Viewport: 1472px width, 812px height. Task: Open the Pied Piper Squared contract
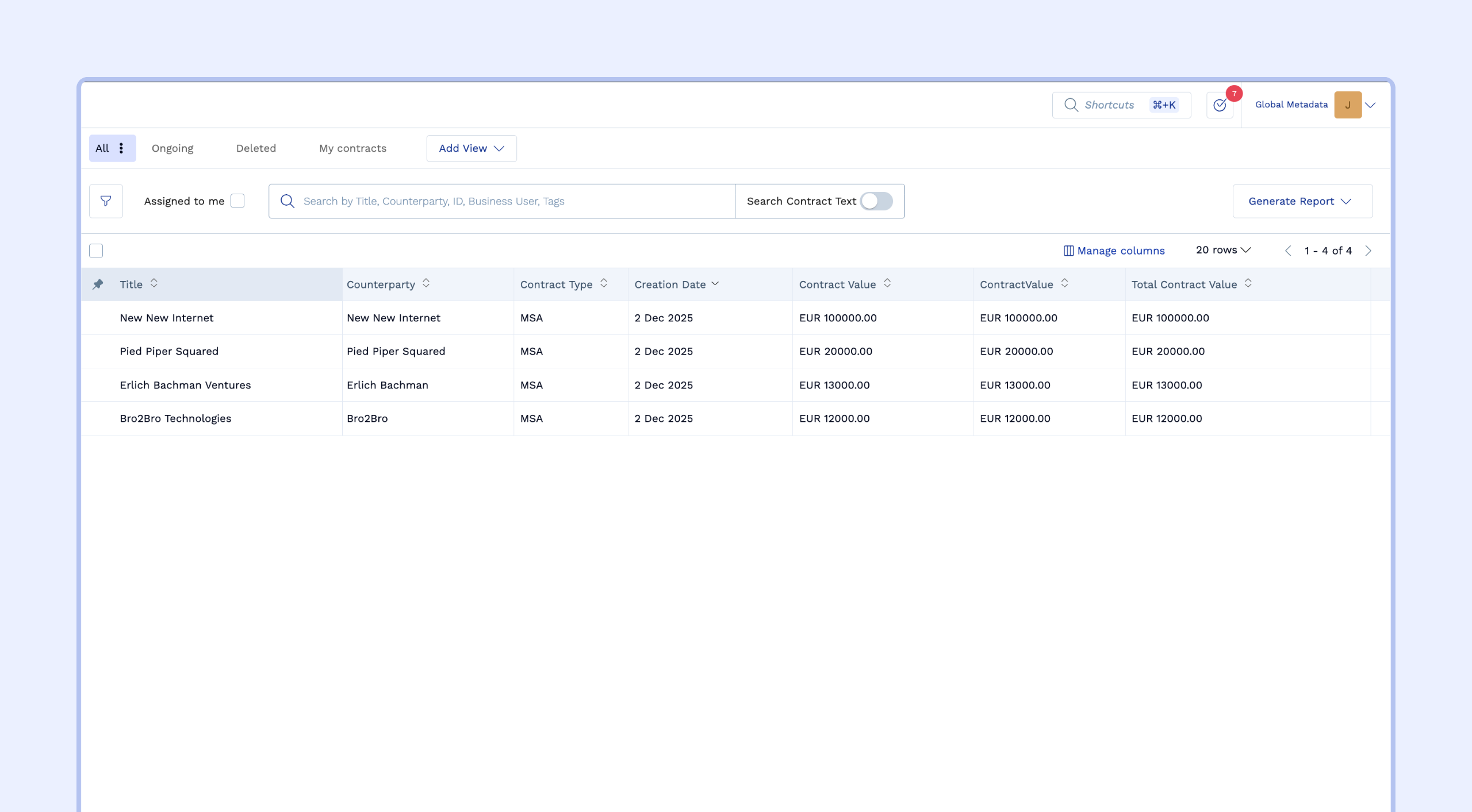pyautogui.click(x=169, y=351)
